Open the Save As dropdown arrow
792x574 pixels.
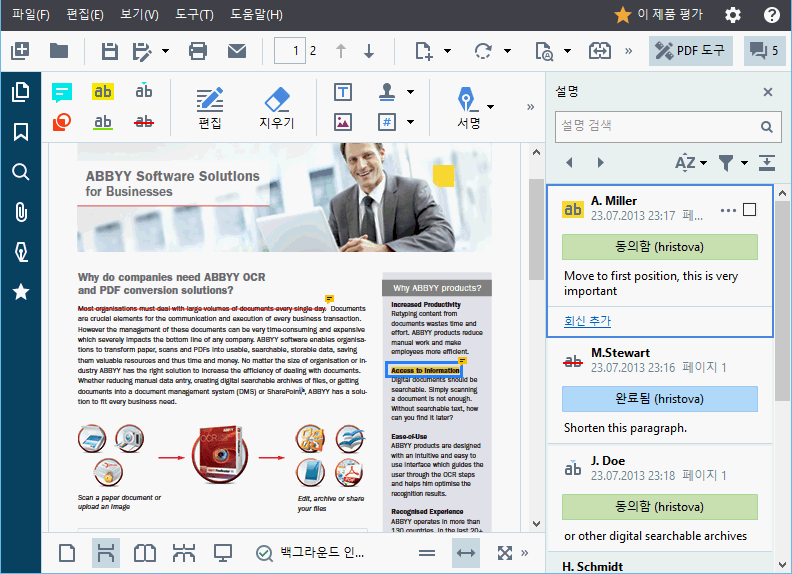[x=165, y=51]
